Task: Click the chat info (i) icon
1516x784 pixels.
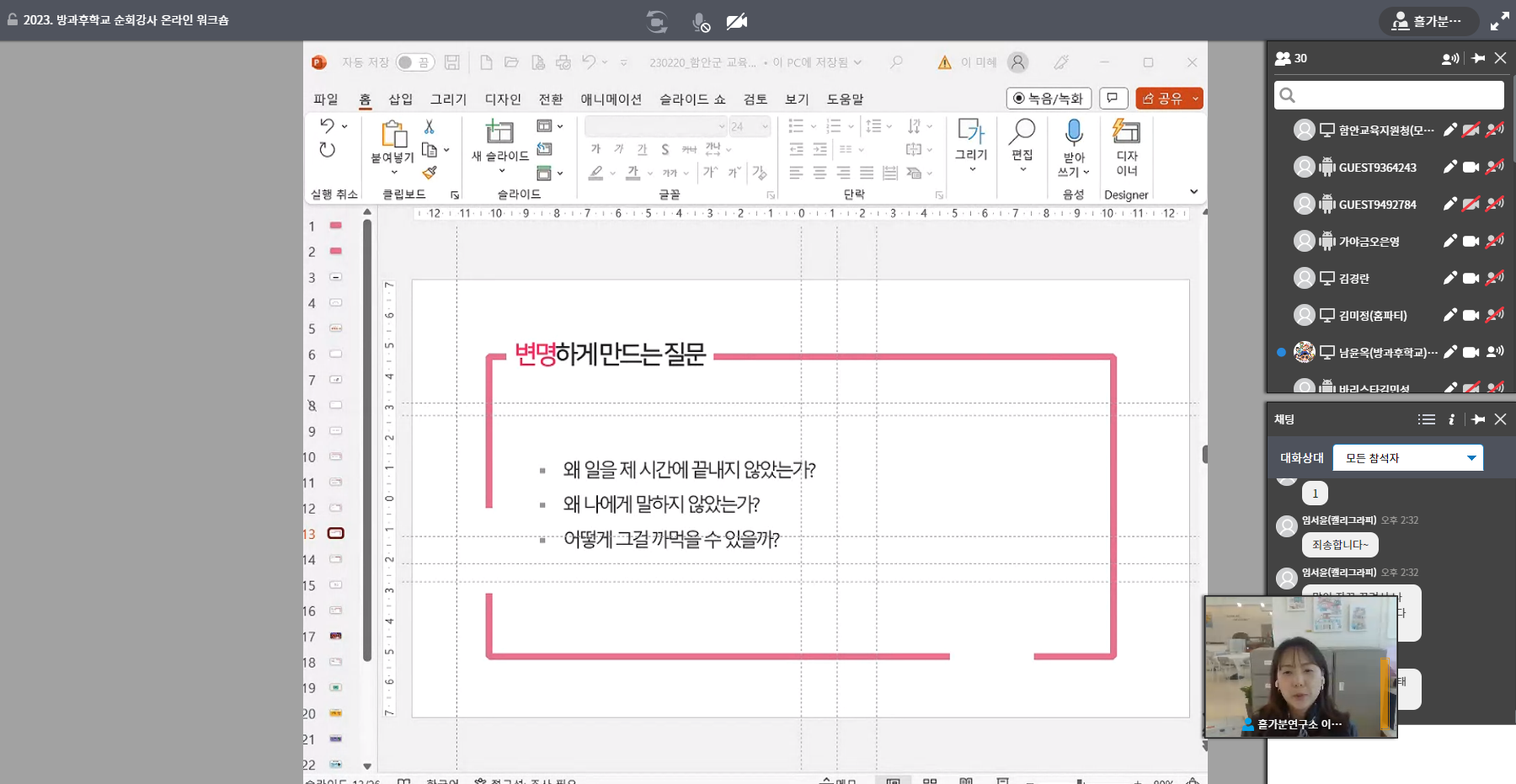Action: pyautogui.click(x=1451, y=419)
